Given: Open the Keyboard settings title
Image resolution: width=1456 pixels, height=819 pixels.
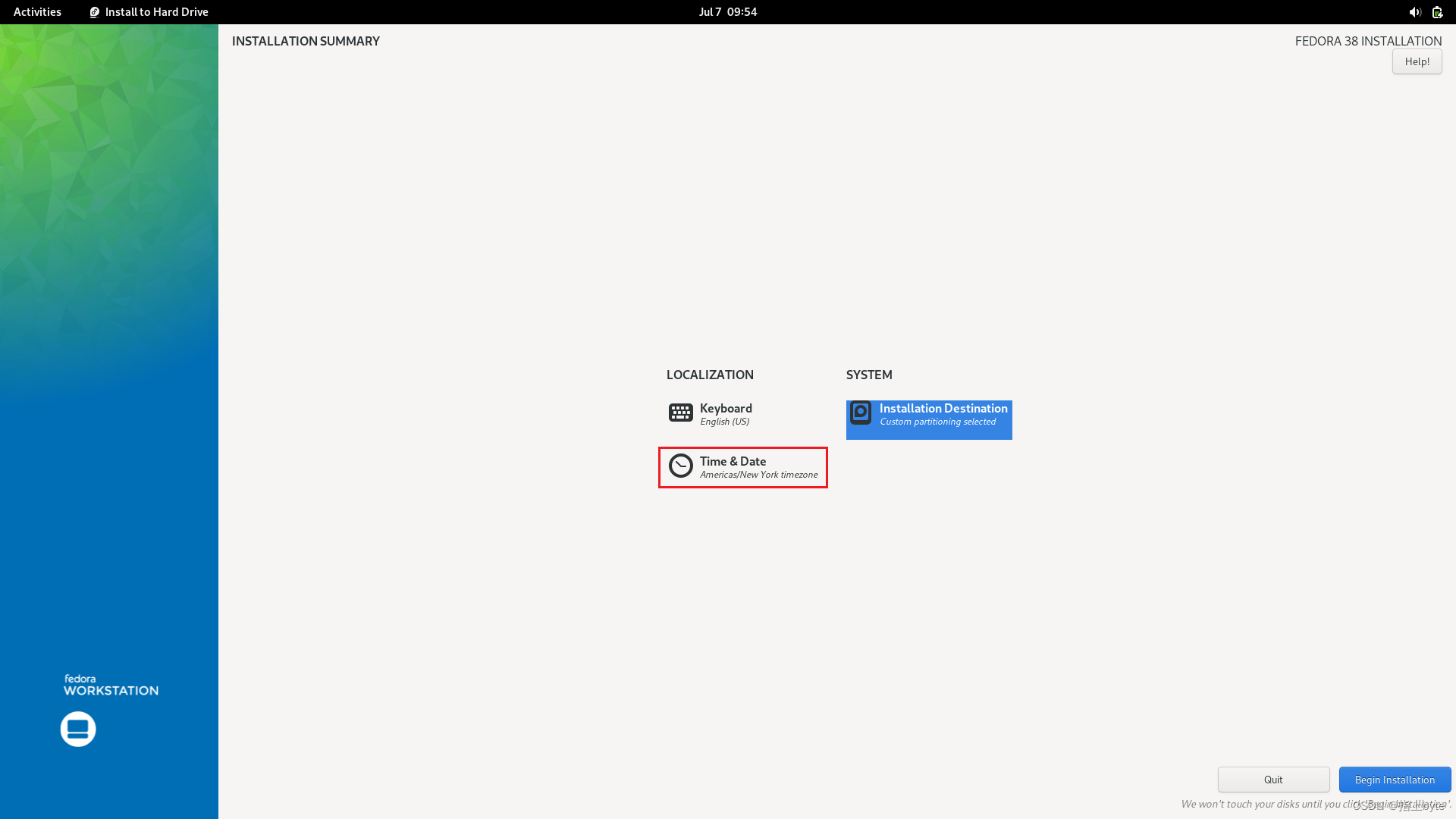Looking at the screenshot, I should (726, 408).
